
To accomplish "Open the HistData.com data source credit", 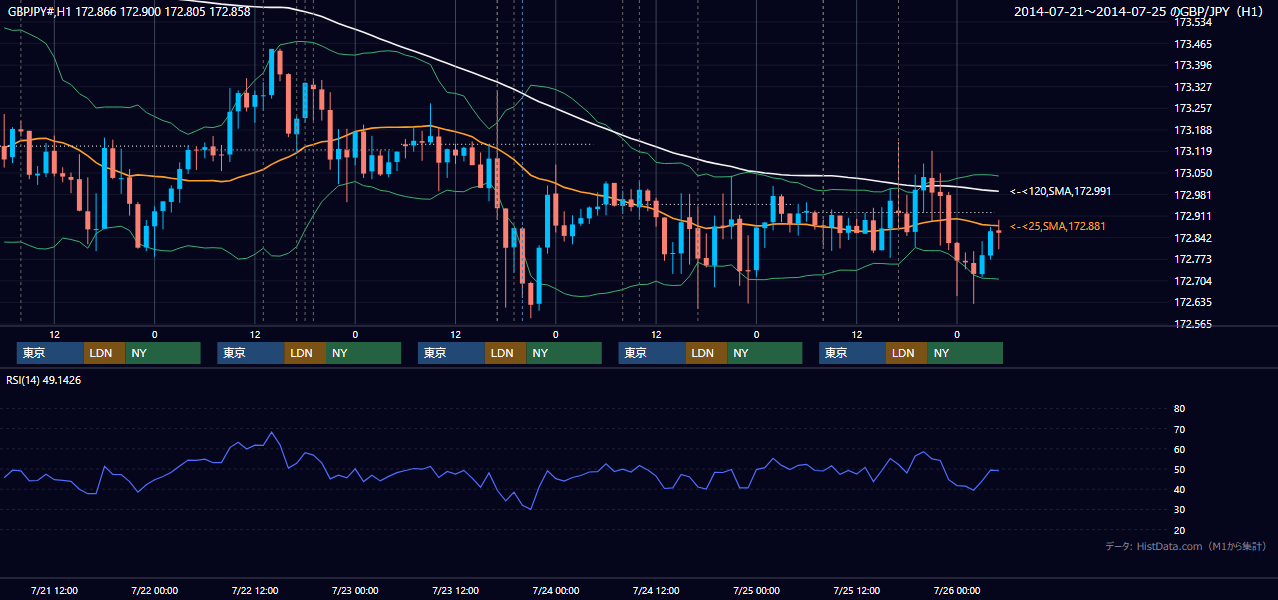I will [x=1186, y=546].
